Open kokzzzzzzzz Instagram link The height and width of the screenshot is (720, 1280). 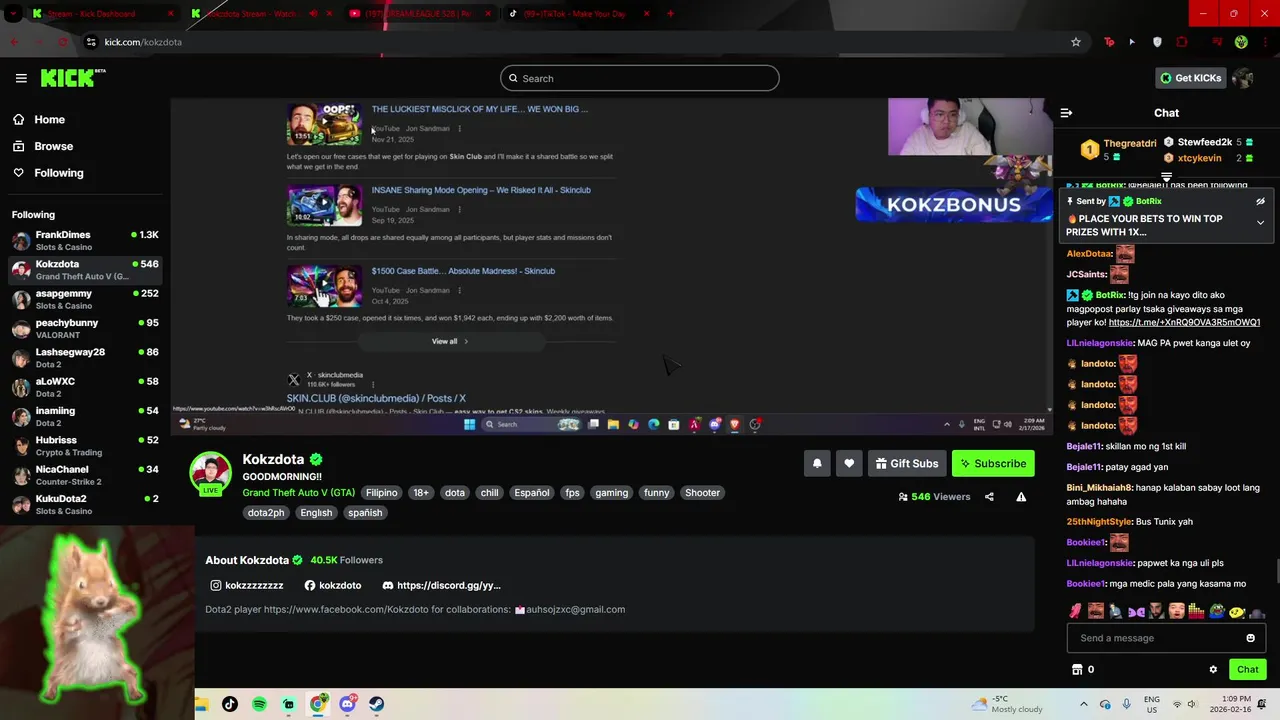point(247,585)
